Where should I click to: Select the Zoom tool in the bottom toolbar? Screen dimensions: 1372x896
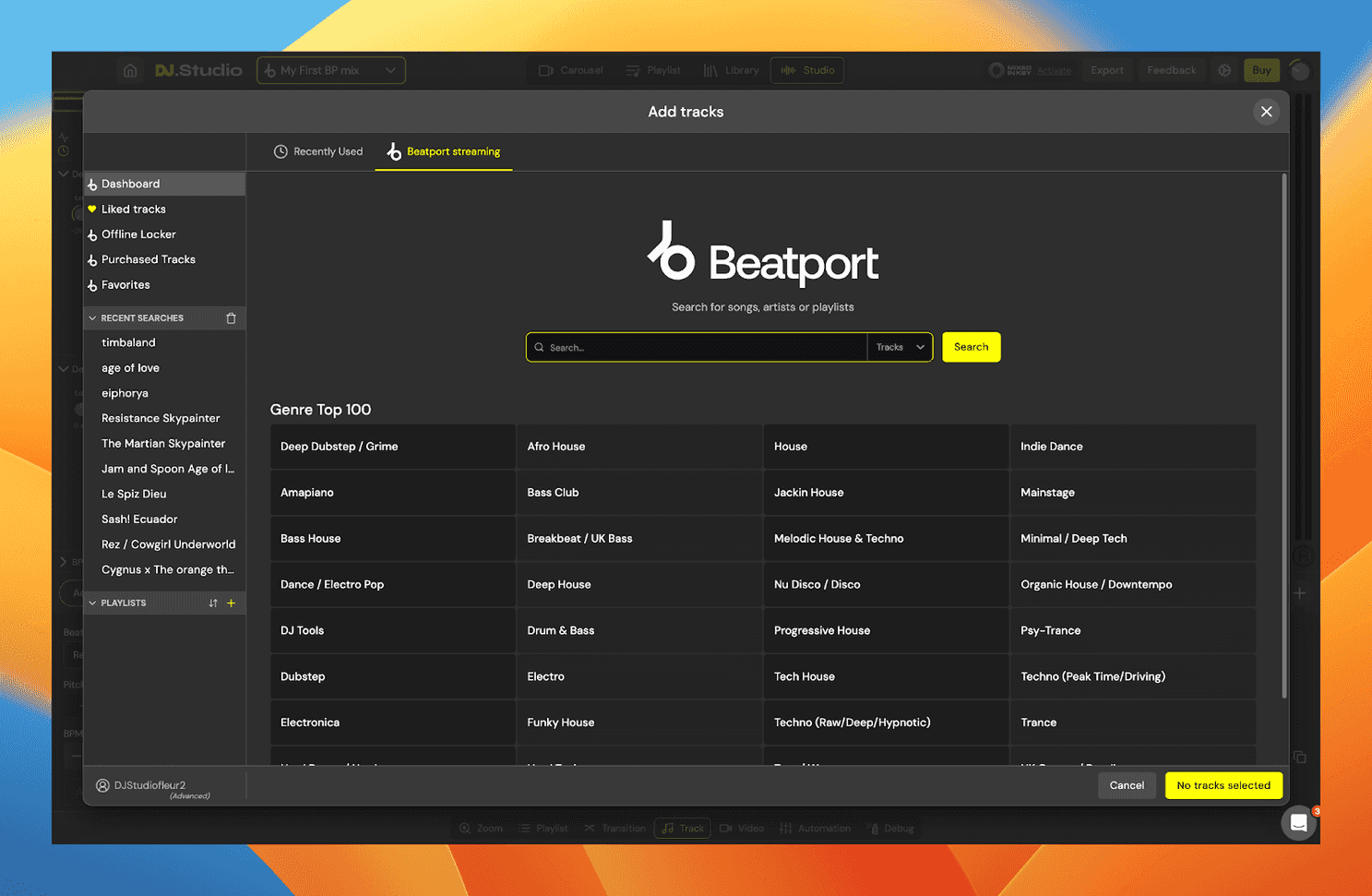480,828
